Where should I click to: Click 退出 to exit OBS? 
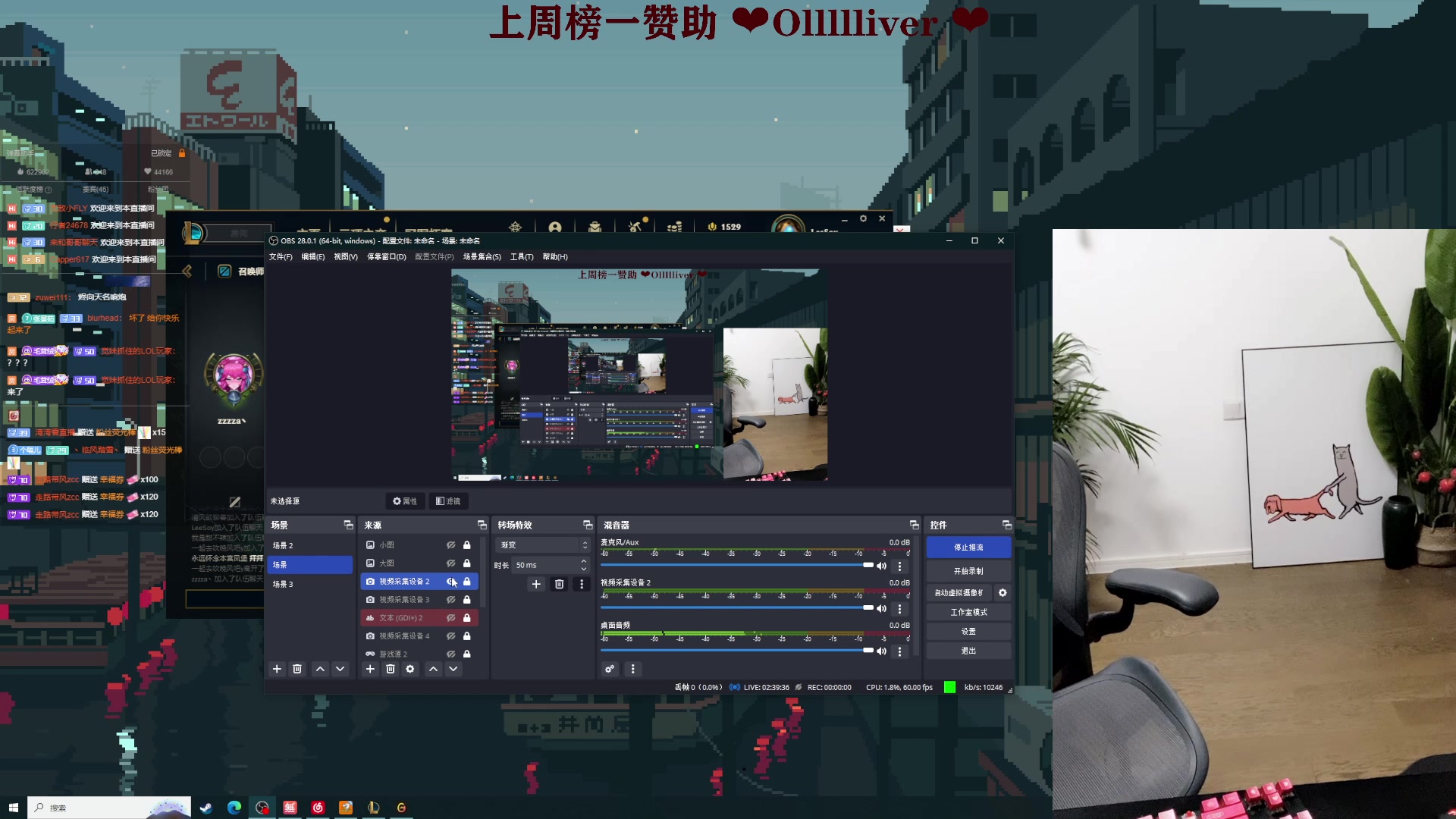968,651
